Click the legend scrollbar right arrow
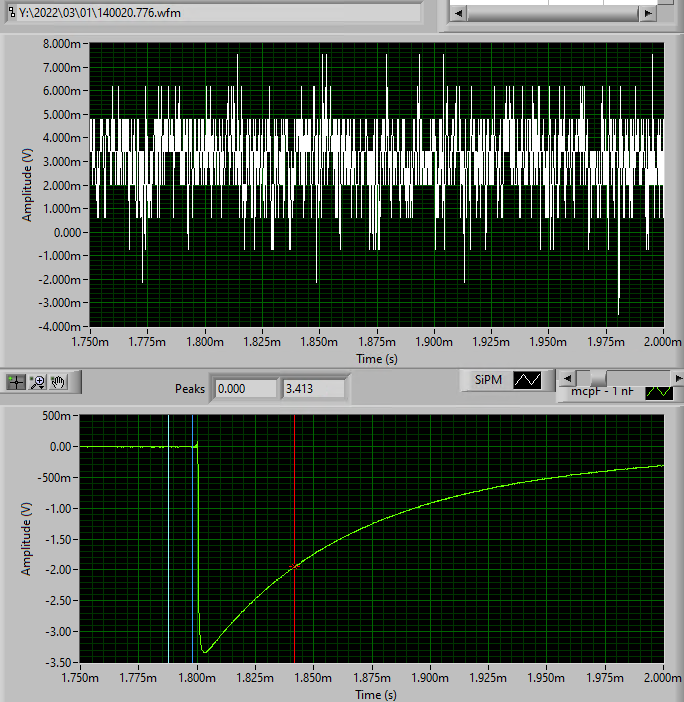Image resolution: width=684 pixels, height=702 pixels. point(678,378)
